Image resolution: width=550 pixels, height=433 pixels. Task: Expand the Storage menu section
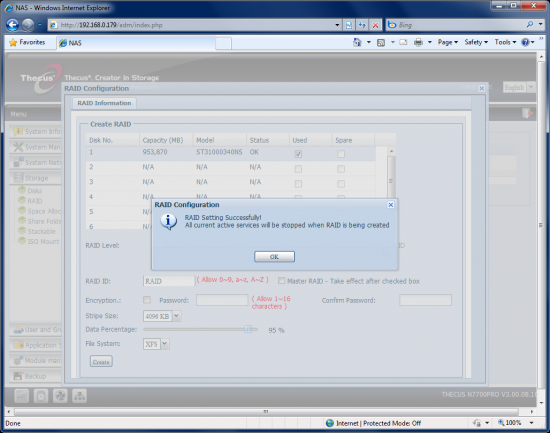coord(35,178)
